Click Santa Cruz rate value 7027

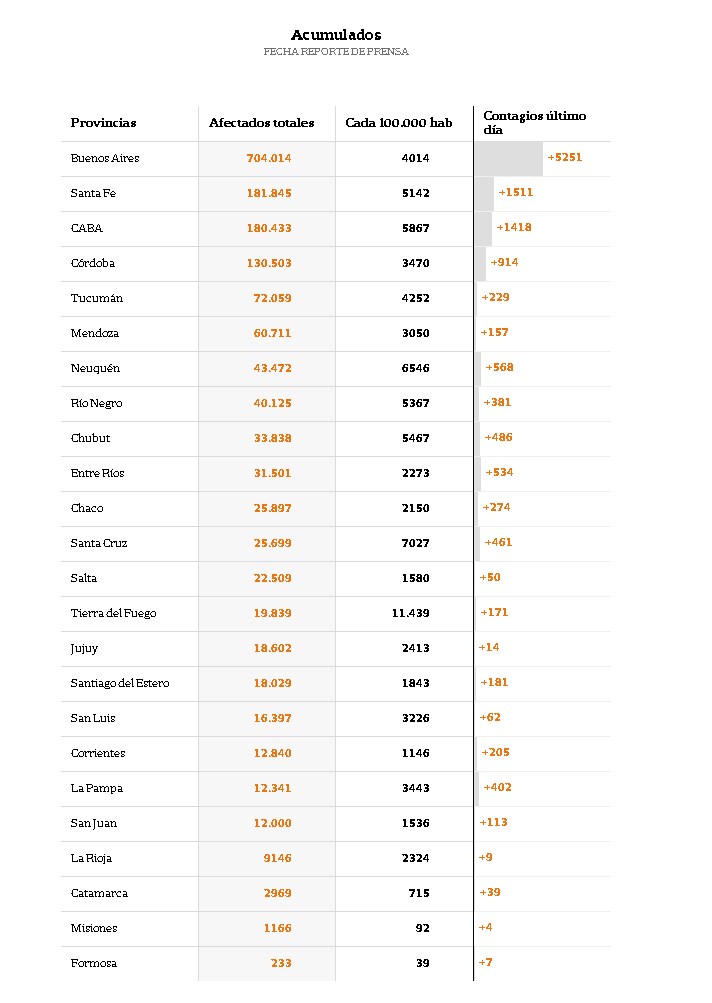click(415, 543)
